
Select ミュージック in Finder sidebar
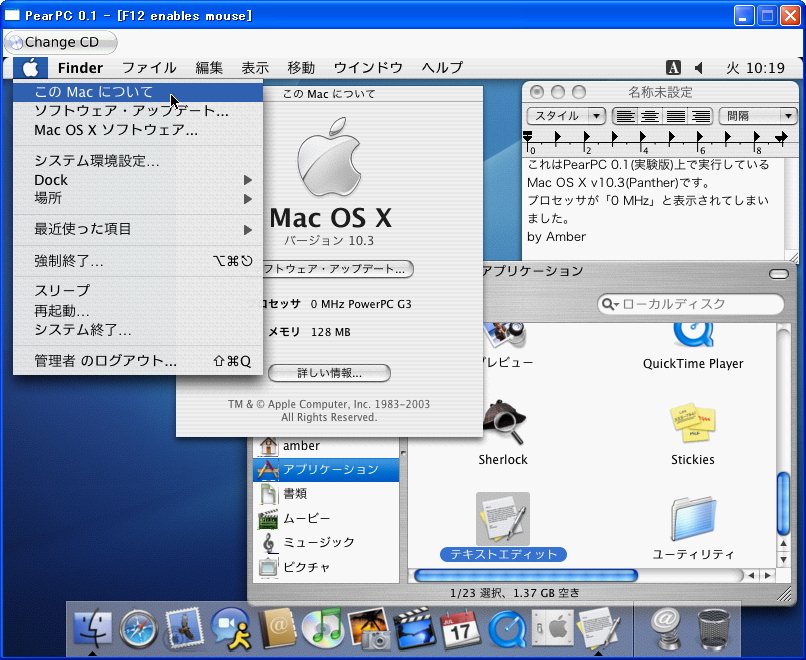(326, 542)
